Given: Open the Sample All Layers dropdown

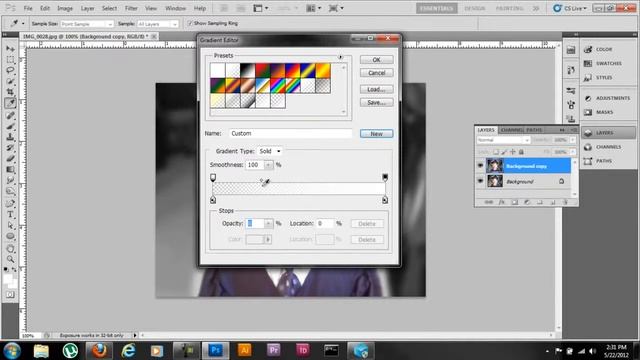Looking at the screenshot, I should (x=158, y=24).
